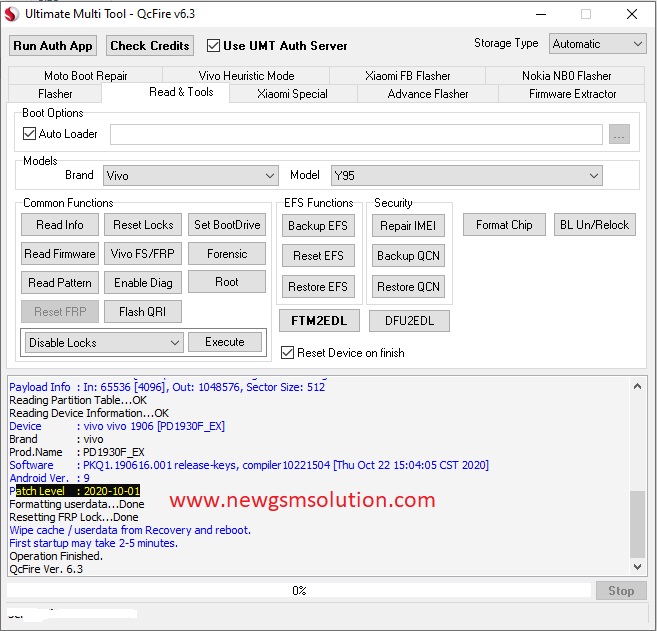This screenshot has width=657, height=631.
Task: Click the Forensic button
Action: coord(227,254)
